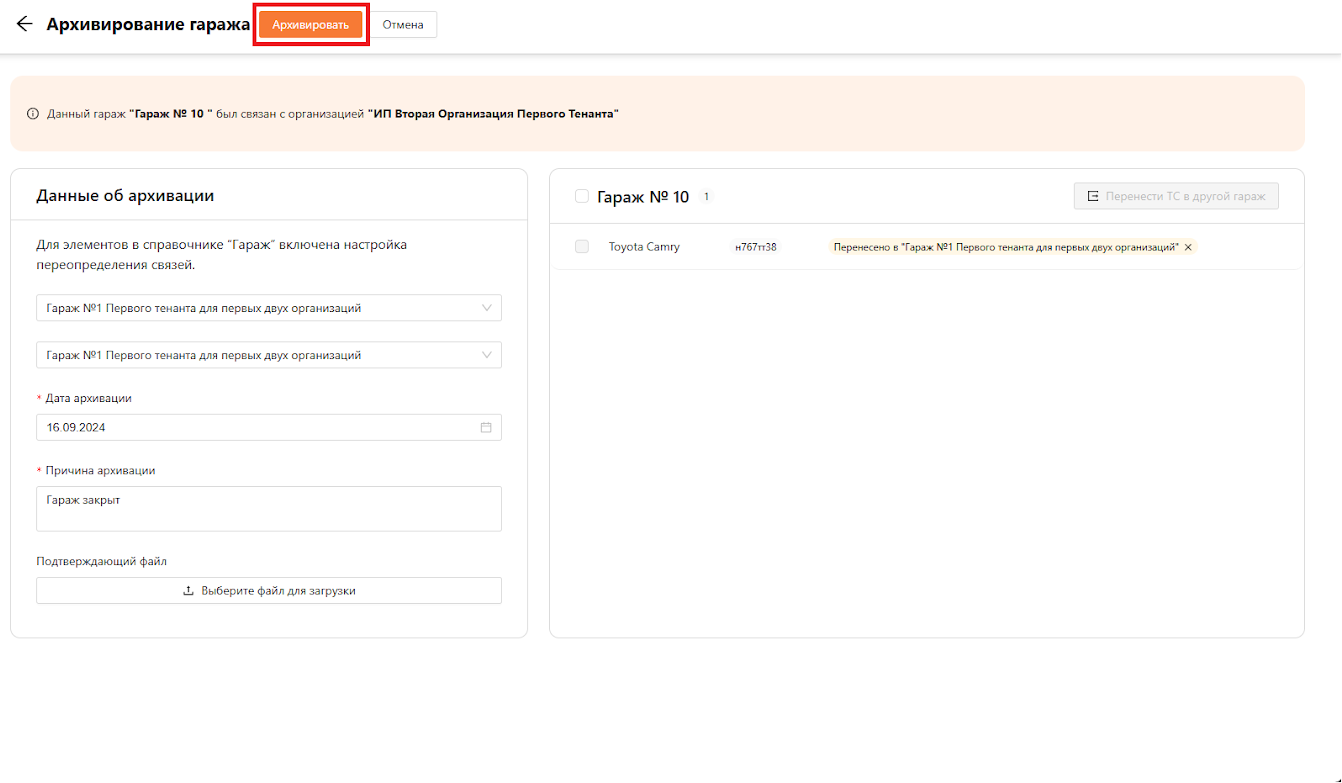Focus the Причина архивации text area
Image resolution: width=1342 pixels, height=783 pixels.
pyautogui.click(x=268, y=508)
